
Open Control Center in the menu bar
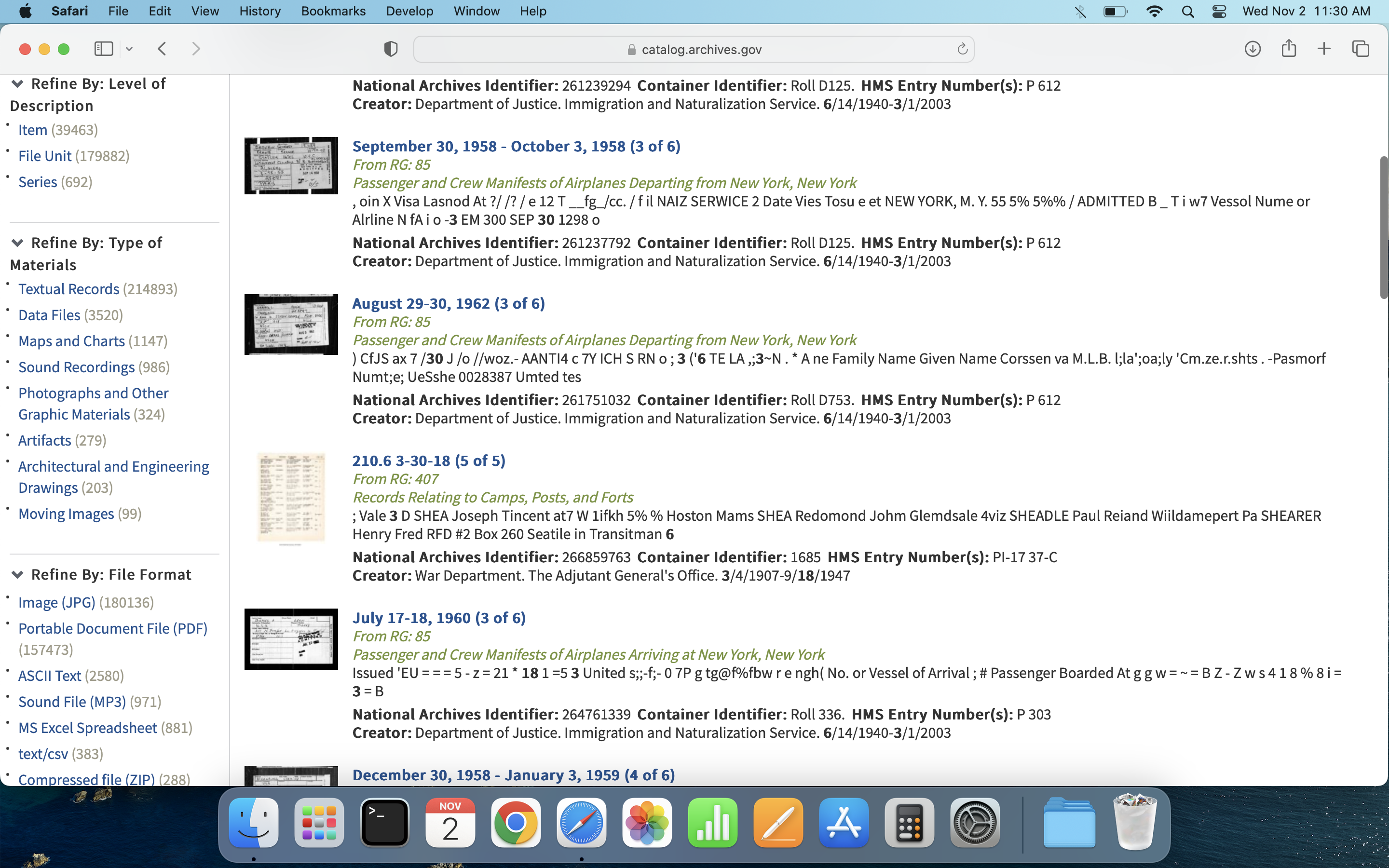pyautogui.click(x=1219, y=12)
